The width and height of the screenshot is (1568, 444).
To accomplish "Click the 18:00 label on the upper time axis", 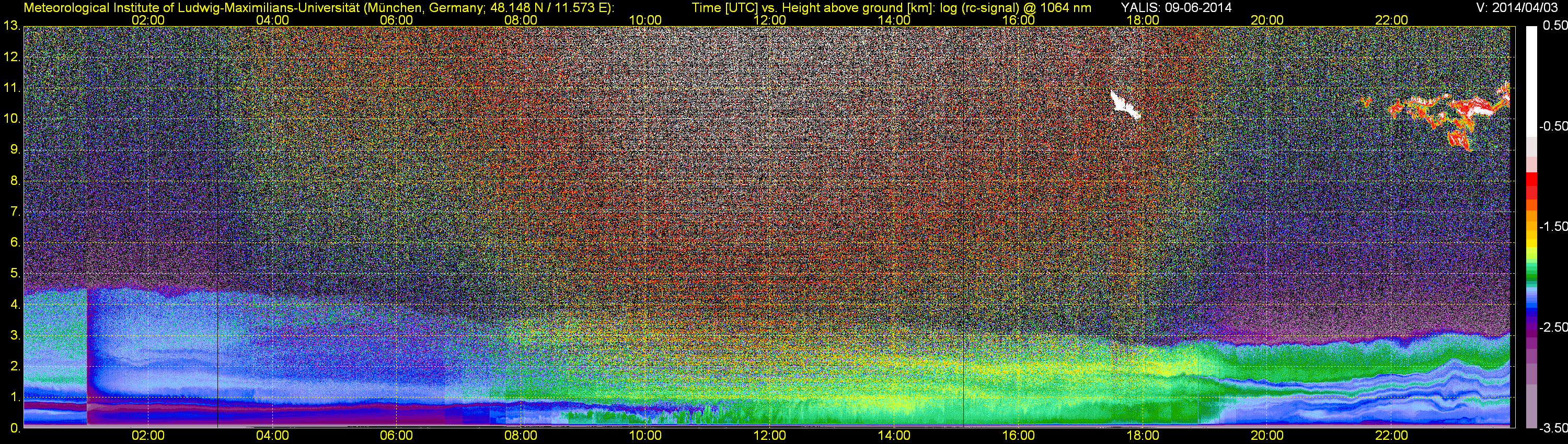I will coord(1143,20).
